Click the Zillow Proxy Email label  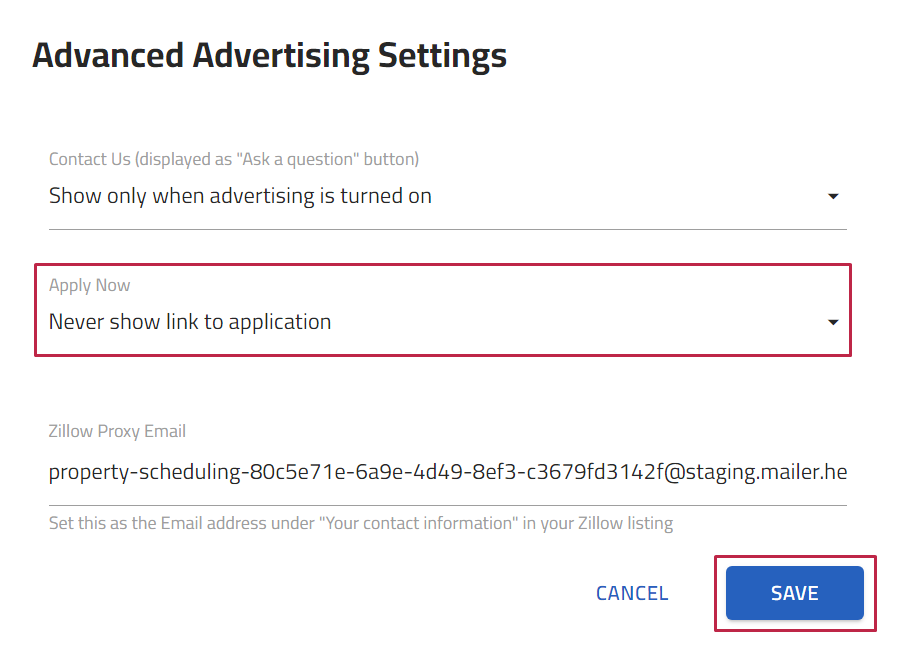tap(117, 431)
